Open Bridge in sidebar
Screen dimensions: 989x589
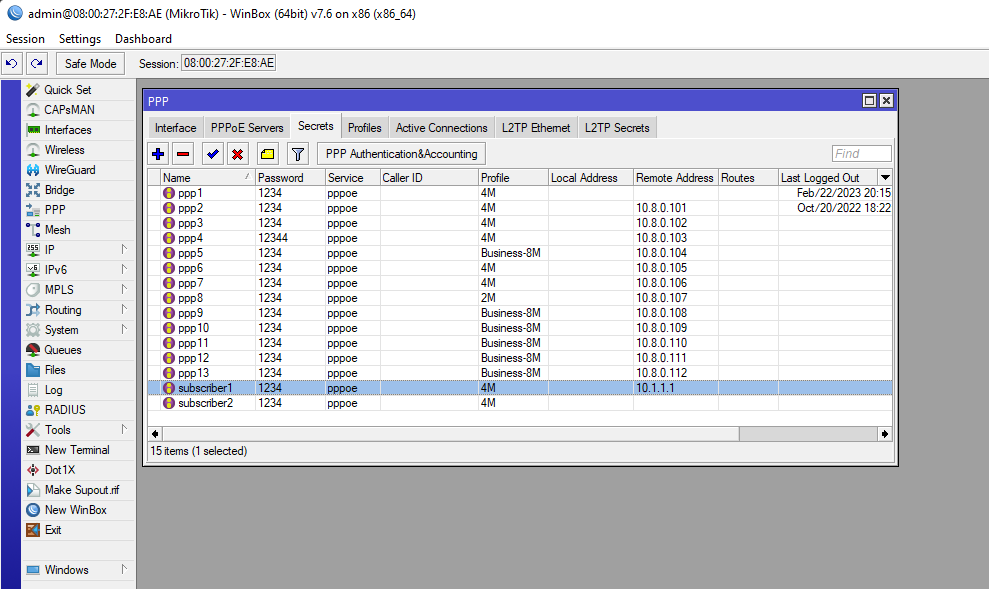[79, 190]
